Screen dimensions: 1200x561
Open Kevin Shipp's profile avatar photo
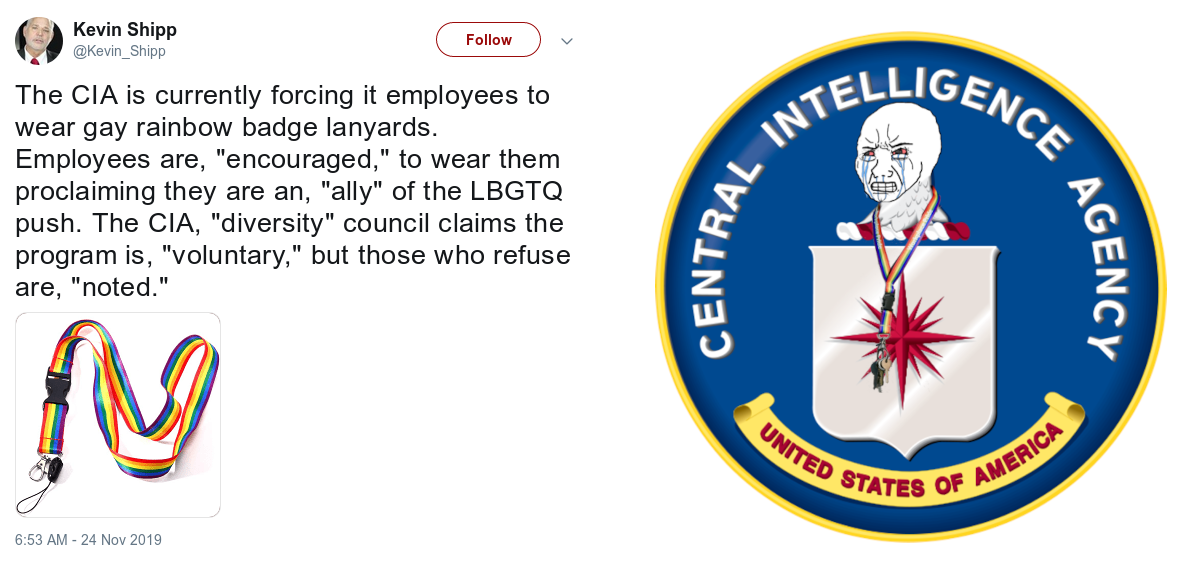pyautogui.click(x=39, y=41)
